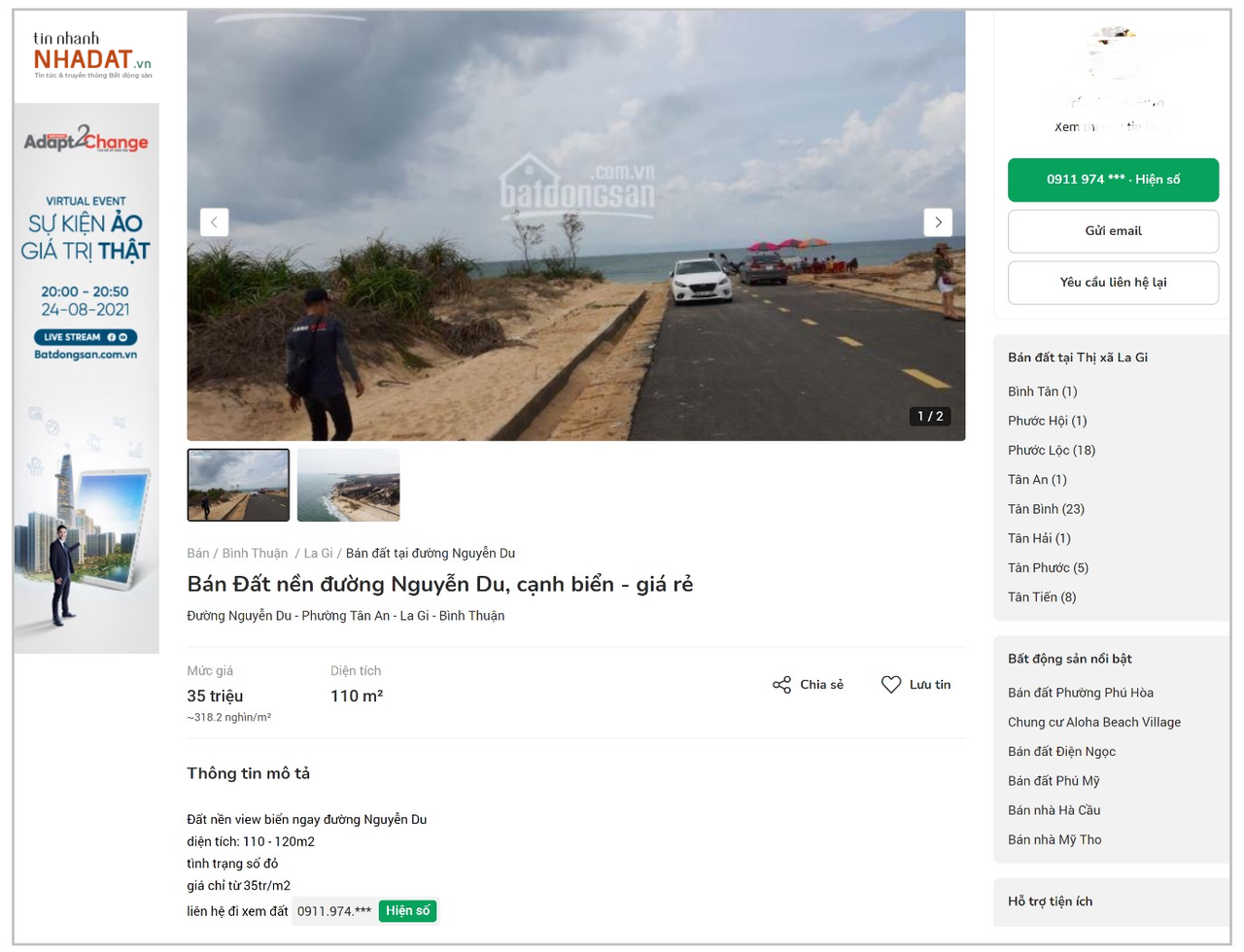Open the Tin nhanh NHADAT.vn logo
The height and width of the screenshot is (952, 1244).
[91, 55]
